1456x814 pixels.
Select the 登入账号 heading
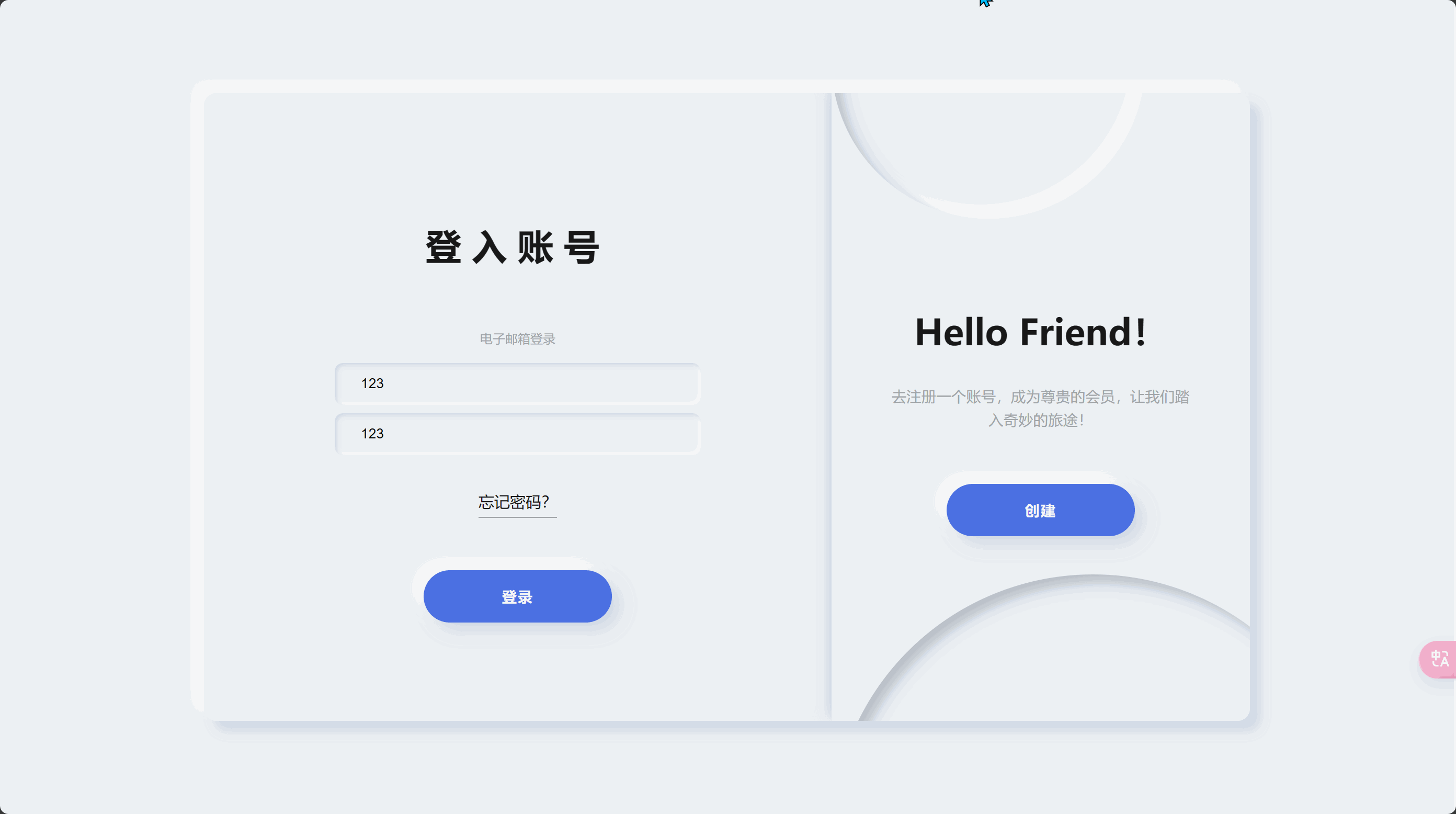512,247
